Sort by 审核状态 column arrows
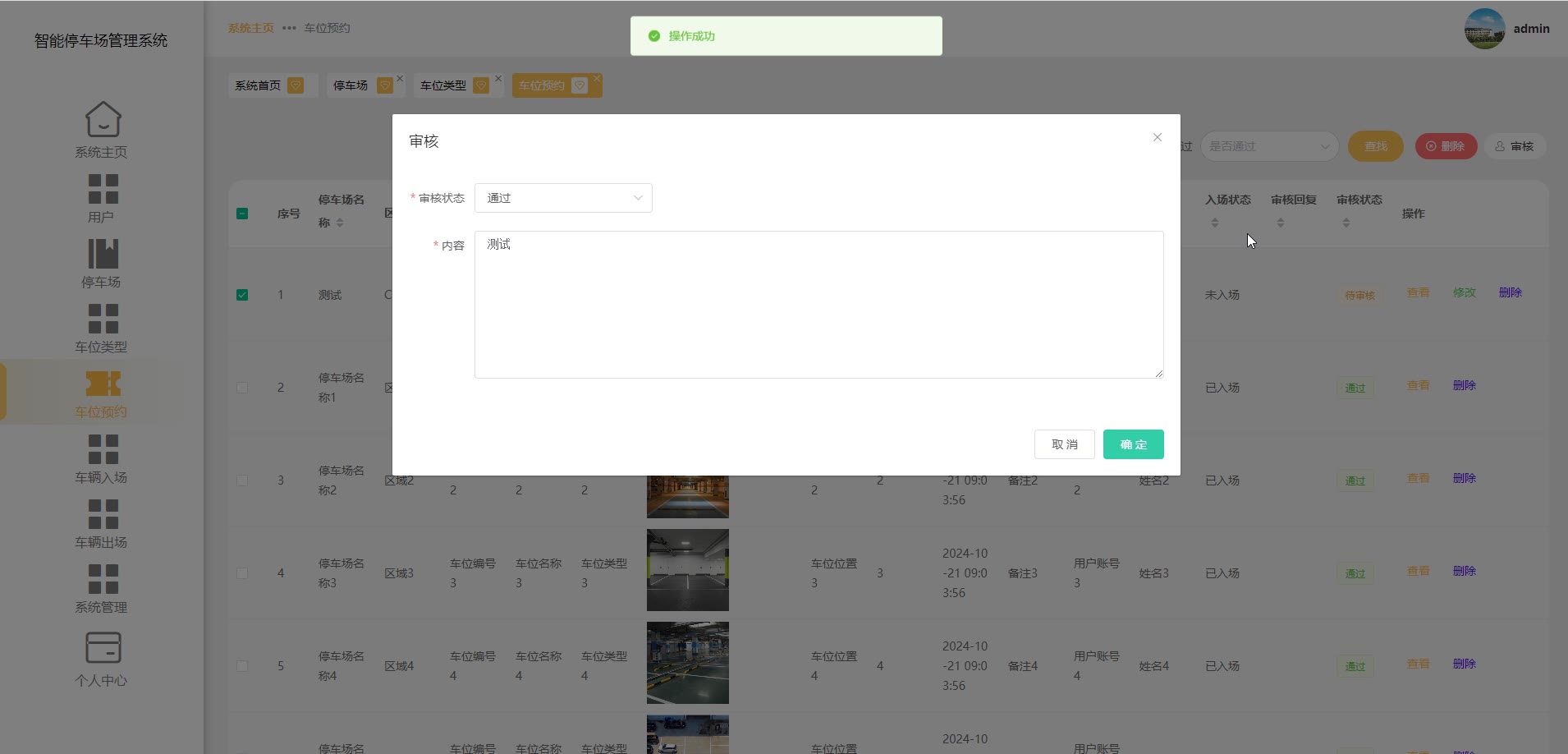 (1346, 223)
